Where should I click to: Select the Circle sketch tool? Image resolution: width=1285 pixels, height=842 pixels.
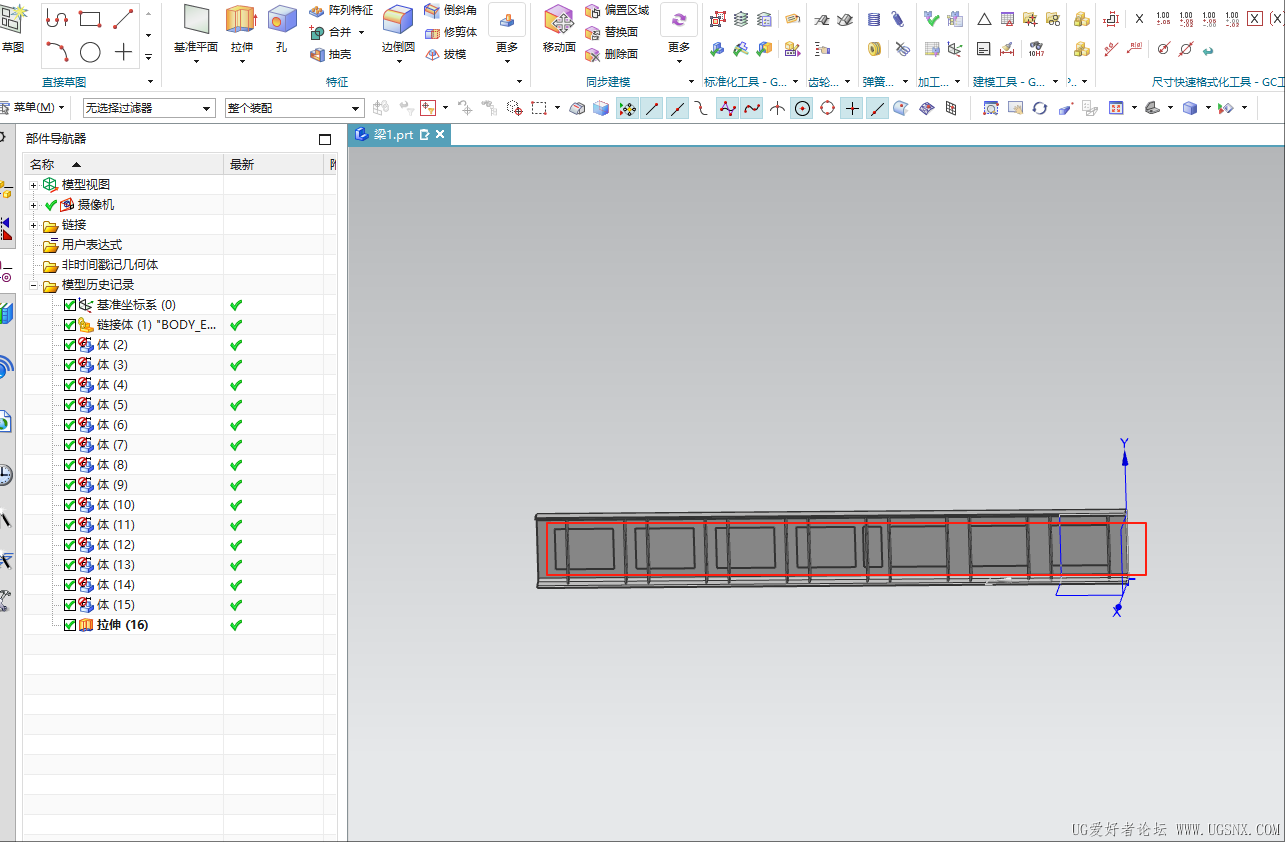click(90, 52)
